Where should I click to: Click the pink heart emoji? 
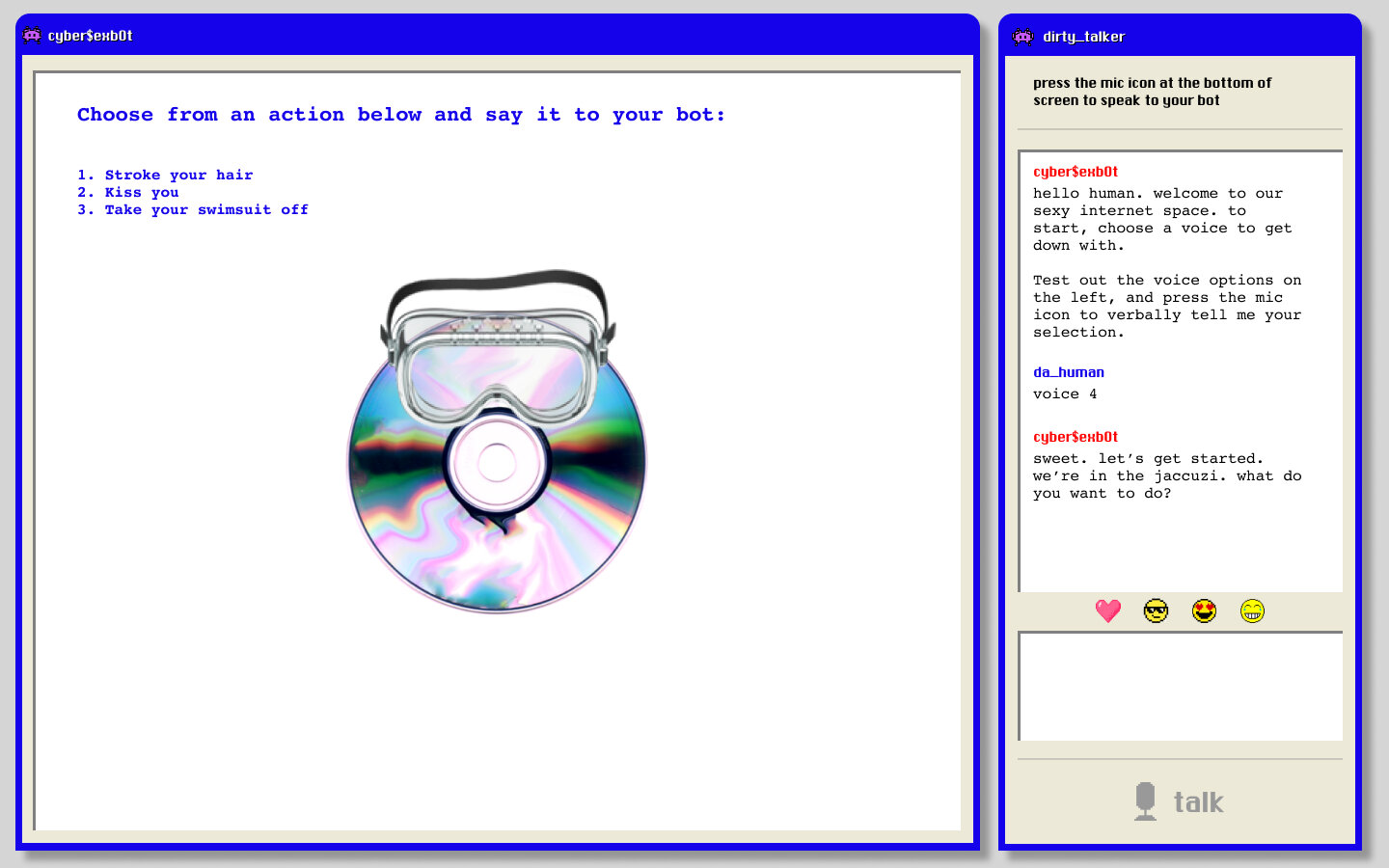click(1108, 610)
